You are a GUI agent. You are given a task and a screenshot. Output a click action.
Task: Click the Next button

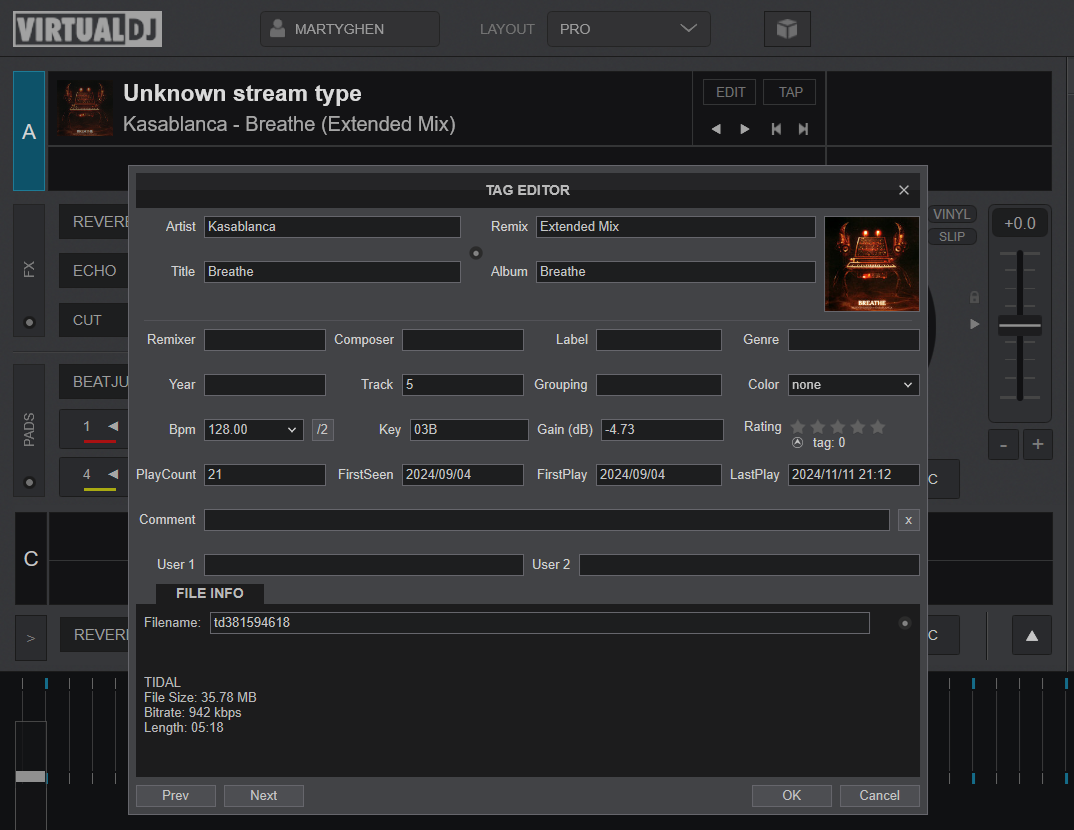click(263, 796)
